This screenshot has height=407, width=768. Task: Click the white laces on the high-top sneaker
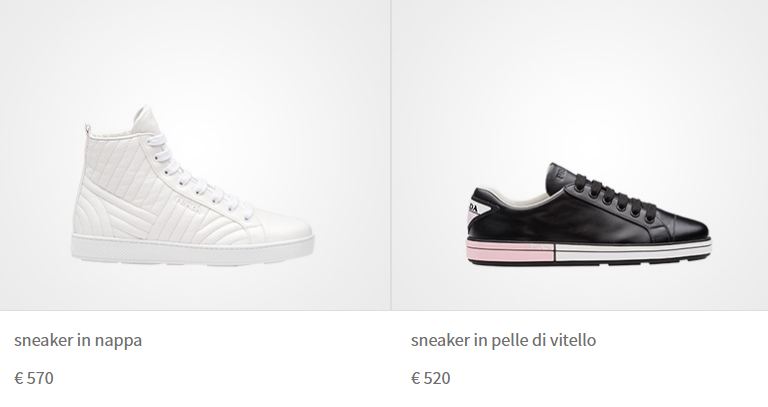[x=199, y=176]
